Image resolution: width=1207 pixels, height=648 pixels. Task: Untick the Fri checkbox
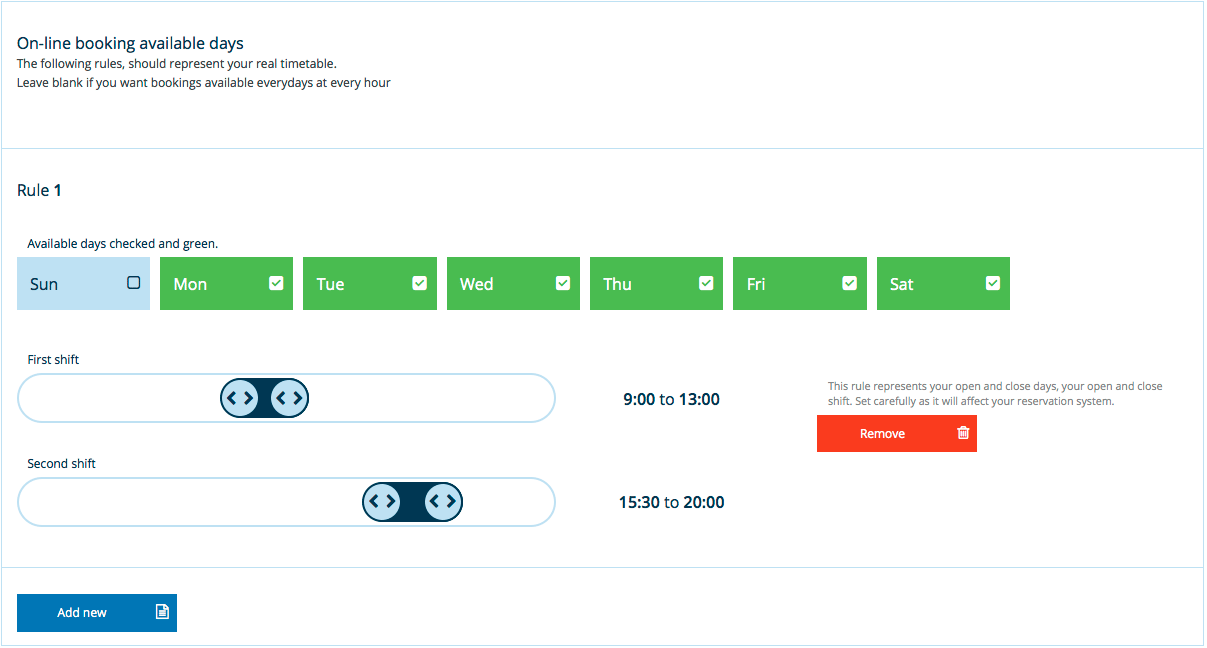click(849, 283)
